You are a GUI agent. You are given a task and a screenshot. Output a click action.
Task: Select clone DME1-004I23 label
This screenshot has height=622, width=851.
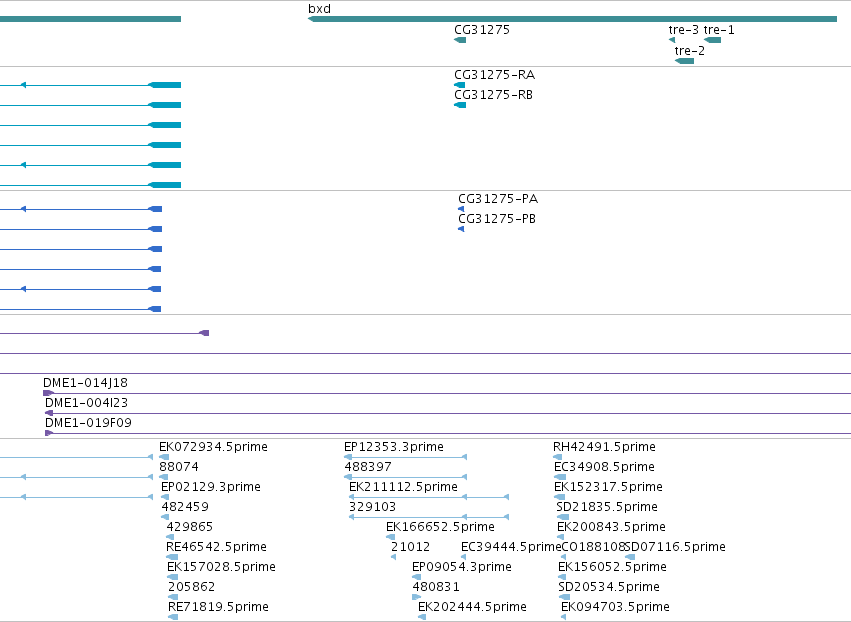click(86, 403)
